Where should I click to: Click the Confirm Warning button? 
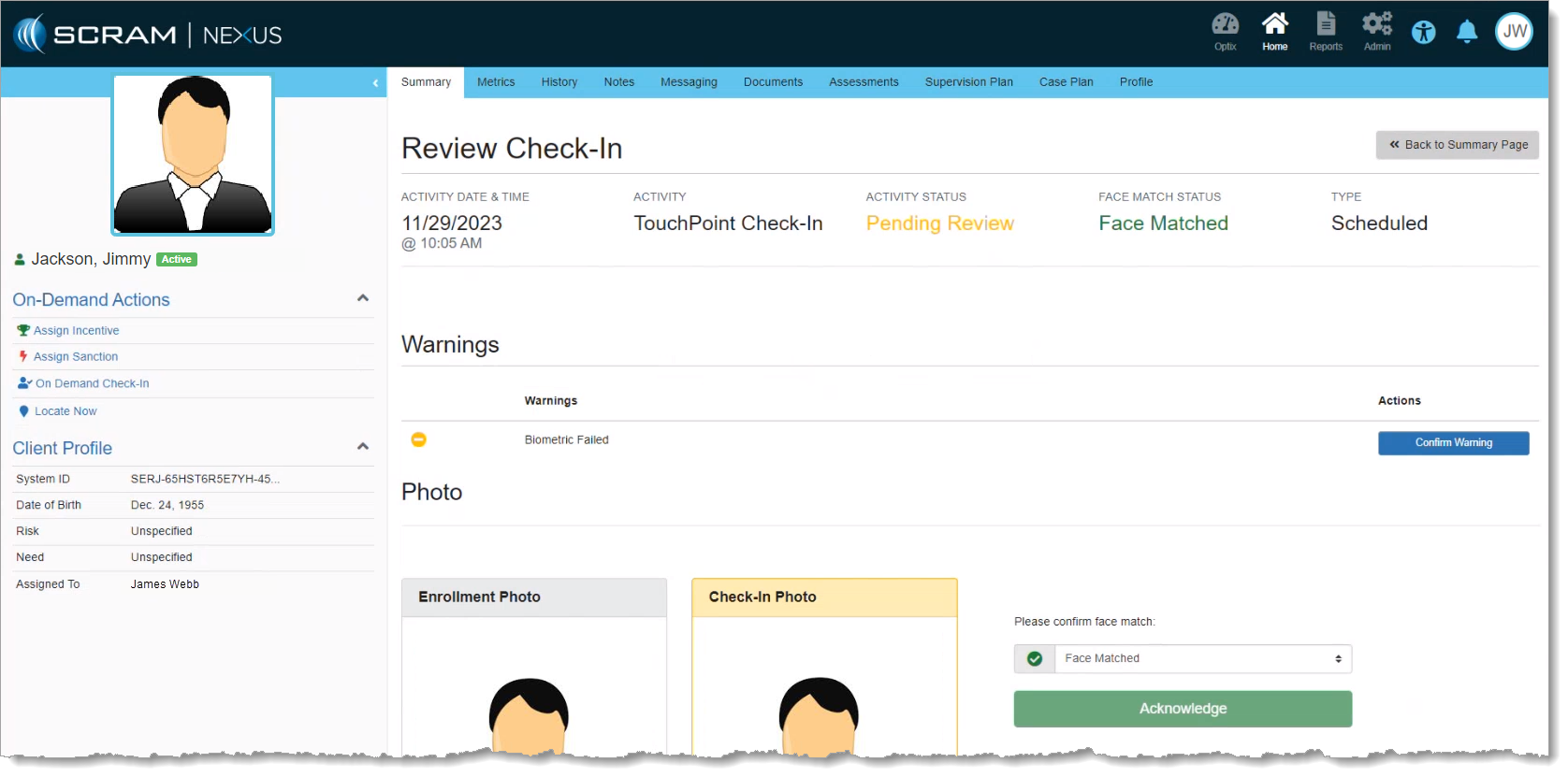tap(1452, 443)
